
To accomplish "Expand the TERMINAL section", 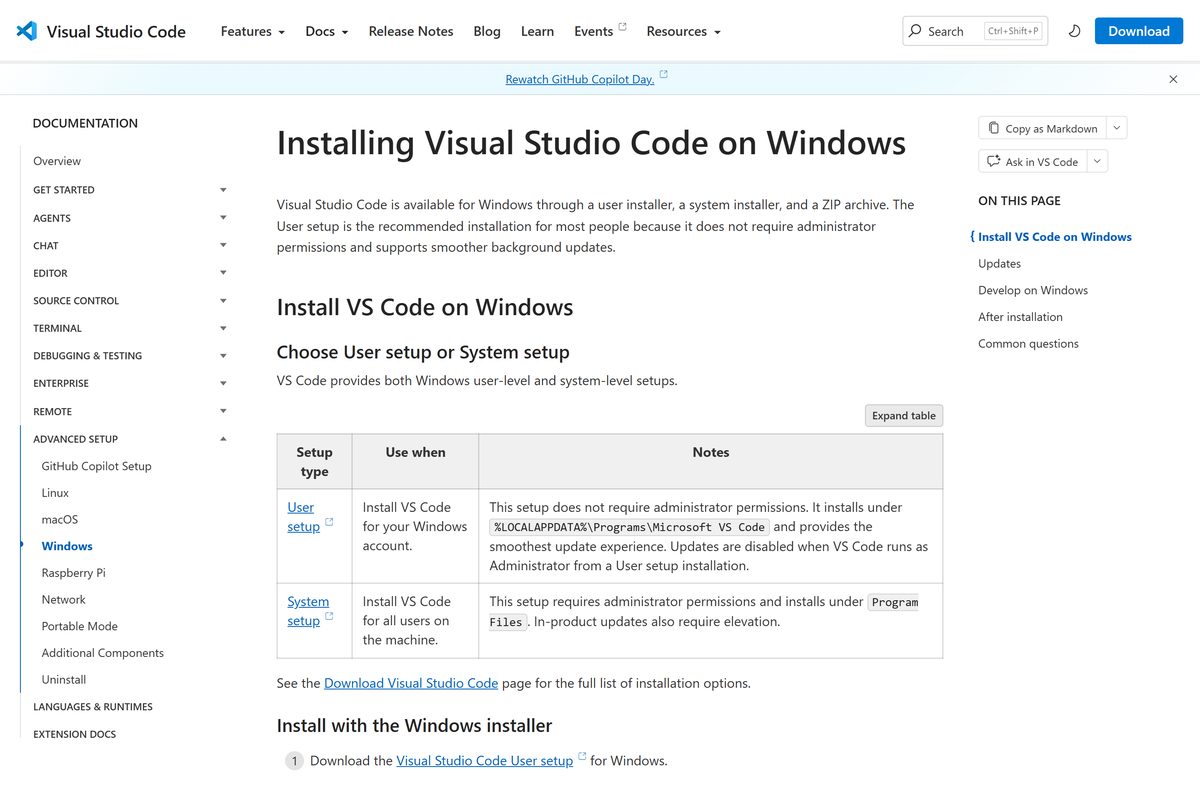I will [130, 328].
